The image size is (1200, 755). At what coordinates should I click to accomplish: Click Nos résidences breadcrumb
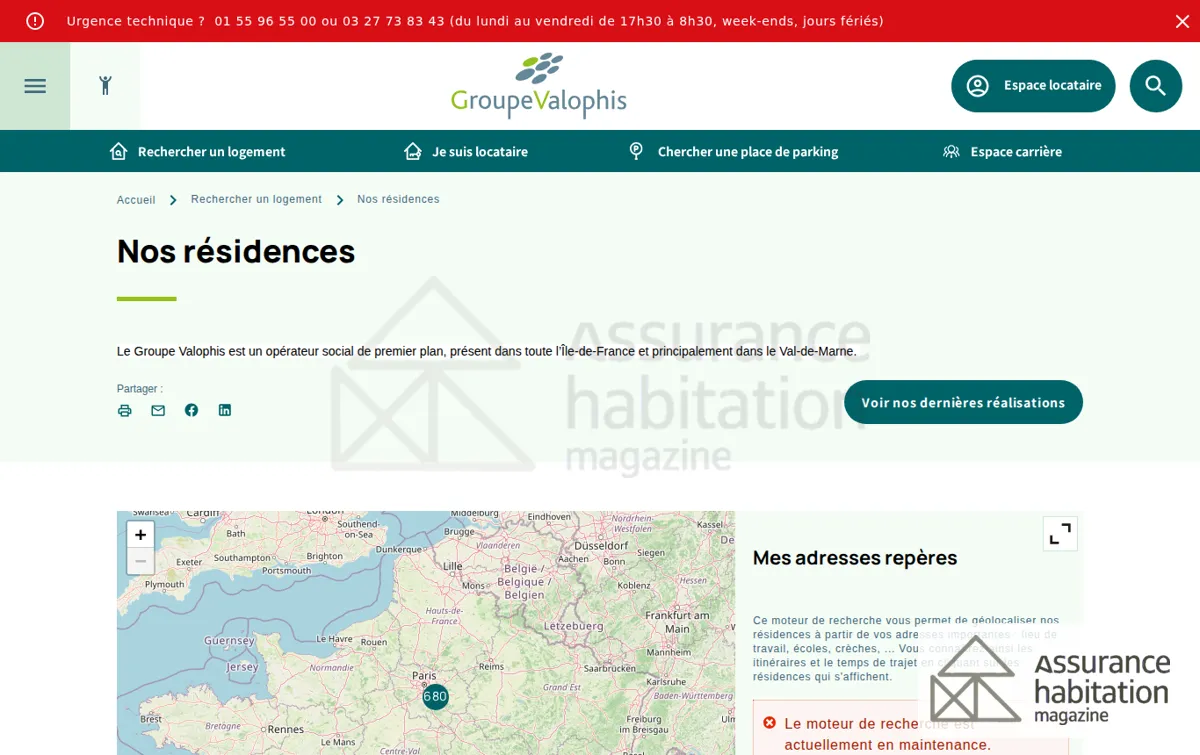pyautogui.click(x=398, y=200)
